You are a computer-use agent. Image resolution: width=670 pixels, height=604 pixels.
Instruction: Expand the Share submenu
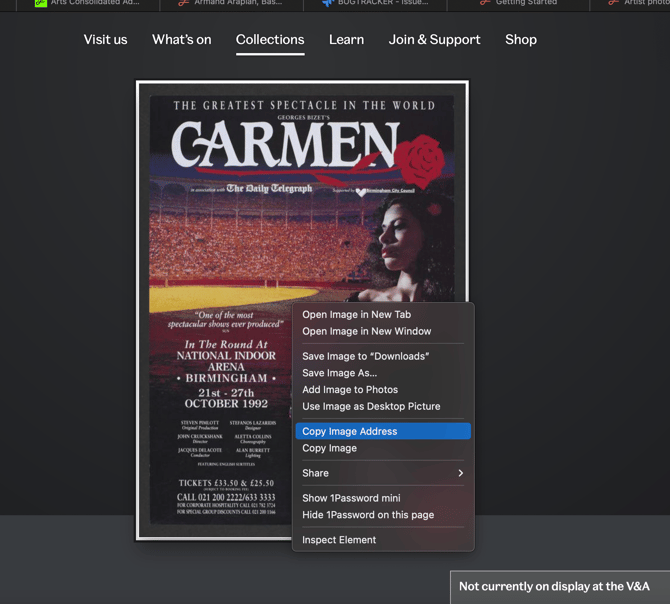(383, 473)
